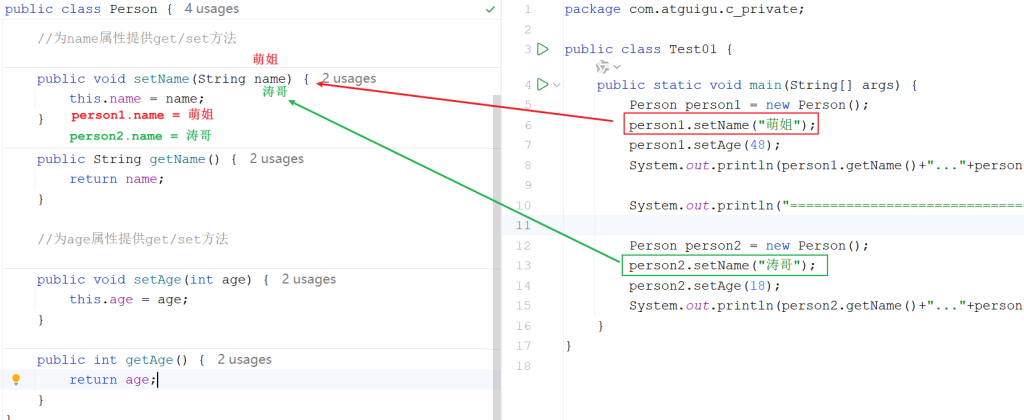The height and width of the screenshot is (420, 1024).
Task: Open "4 usages" hint for the Person class
Action: (x=212, y=9)
